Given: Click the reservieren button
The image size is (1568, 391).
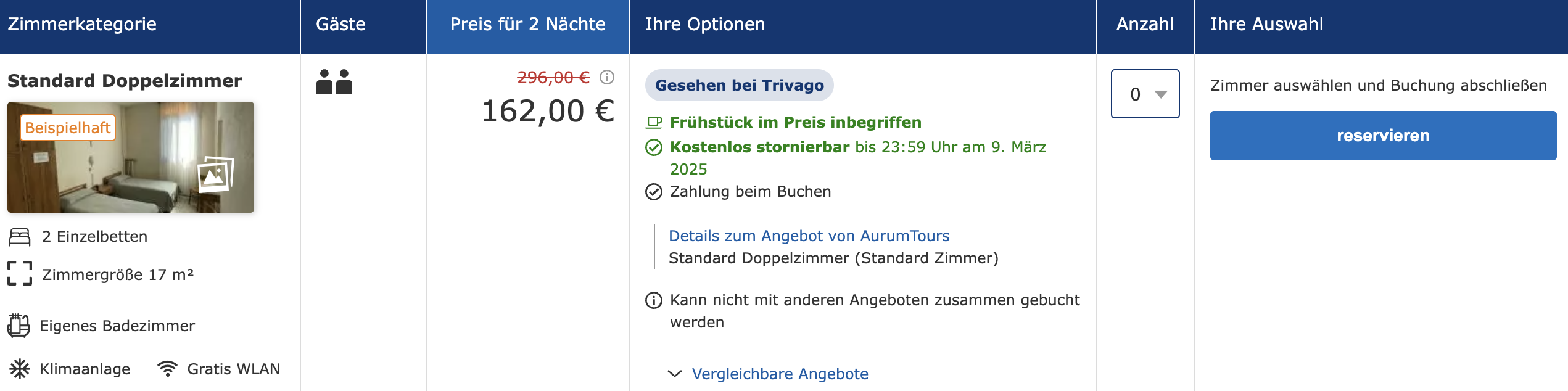Looking at the screenshot, I should [1383, 136].
